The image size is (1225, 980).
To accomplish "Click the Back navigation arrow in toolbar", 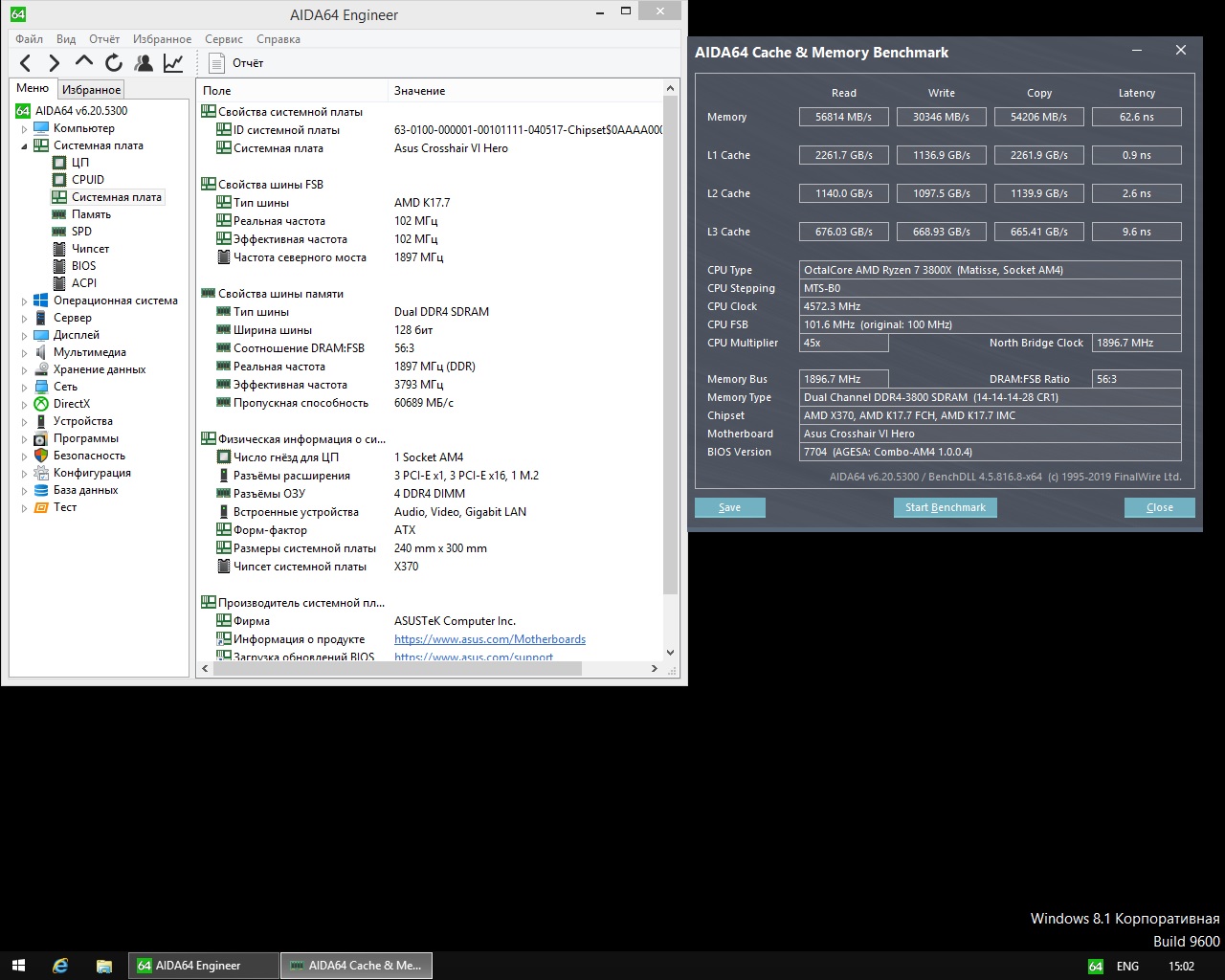I will [26, 63].
